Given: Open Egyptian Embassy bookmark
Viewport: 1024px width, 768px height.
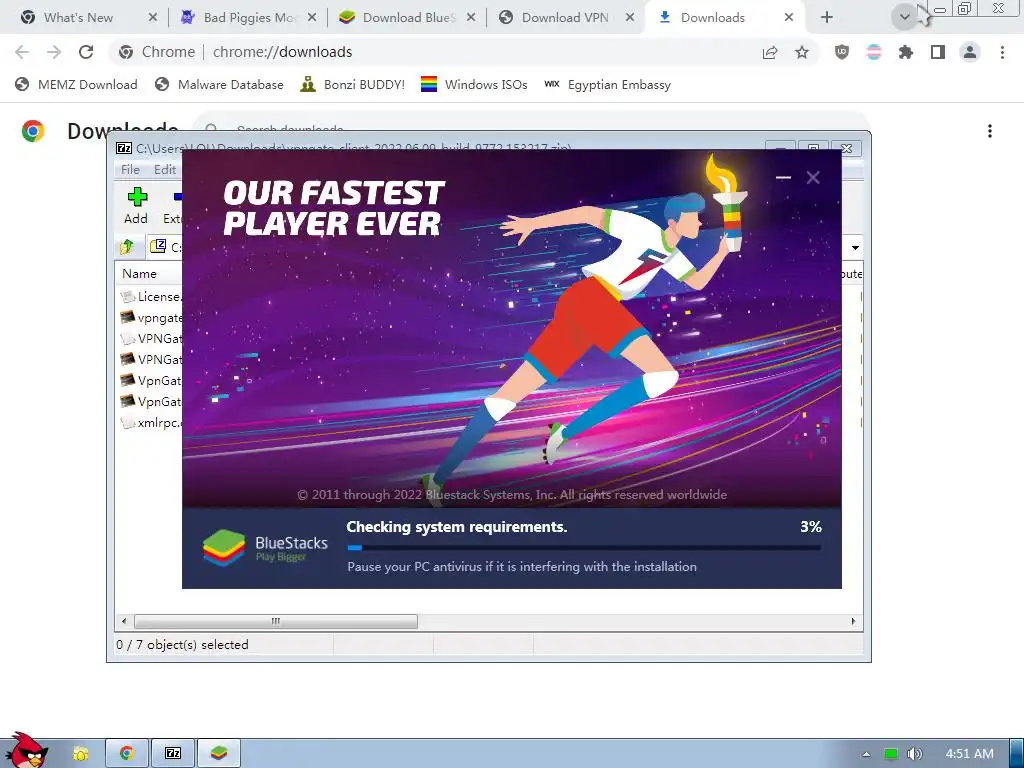Looking at the screenshot, I should (607, 84).
